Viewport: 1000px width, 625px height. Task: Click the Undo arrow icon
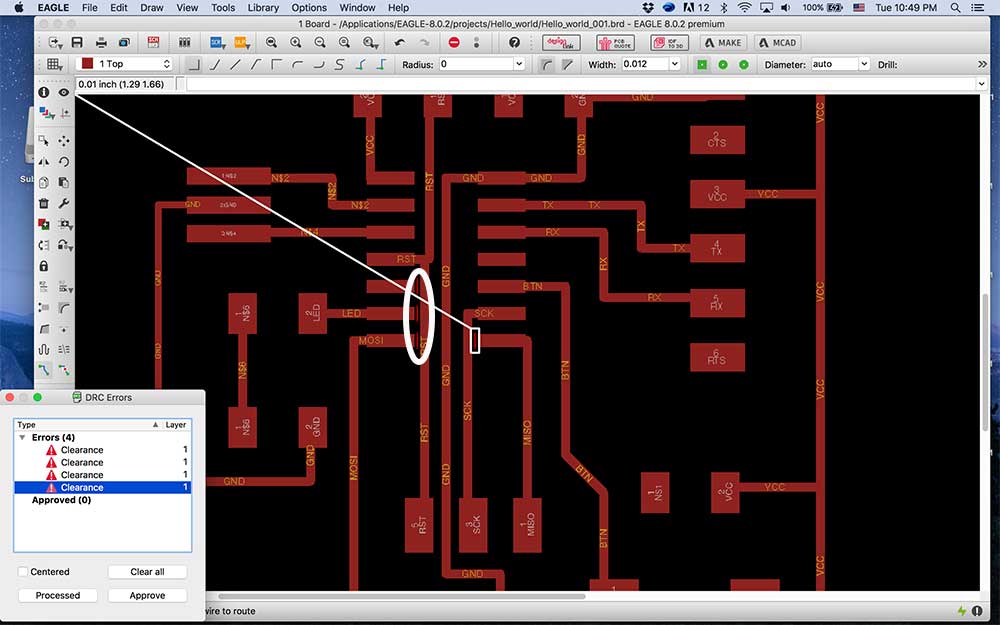[400, 43]
